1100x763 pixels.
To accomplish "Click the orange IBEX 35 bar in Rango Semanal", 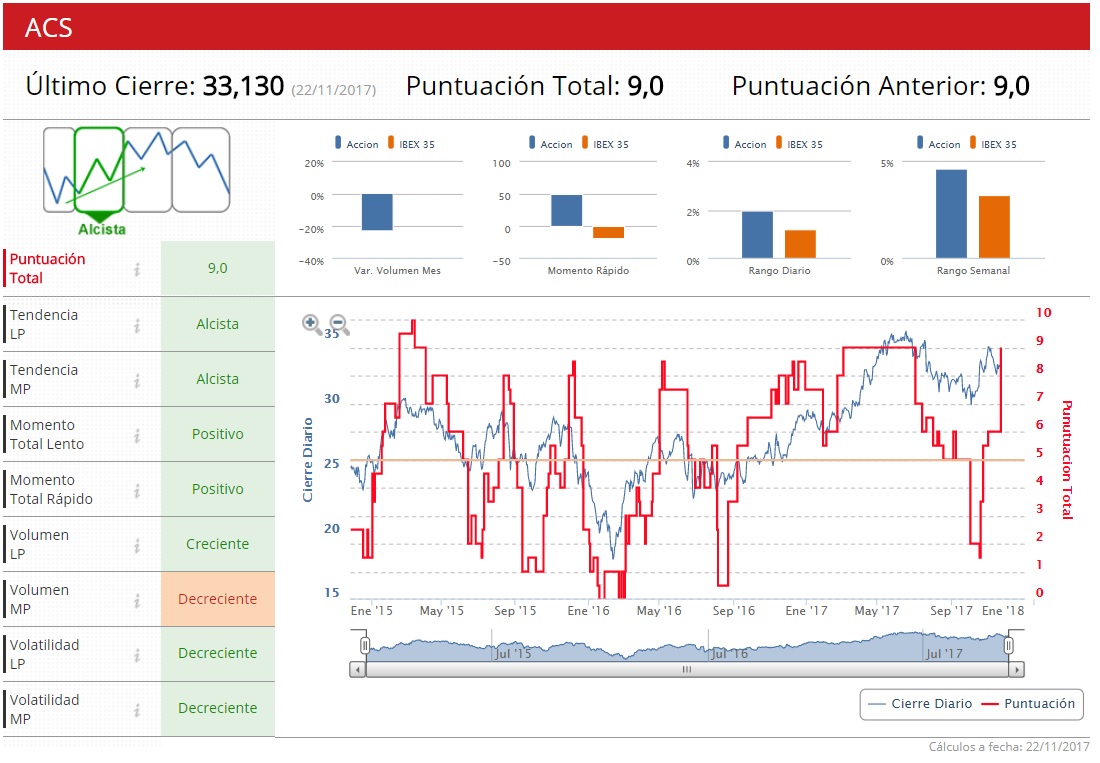I will coord(994,227).
